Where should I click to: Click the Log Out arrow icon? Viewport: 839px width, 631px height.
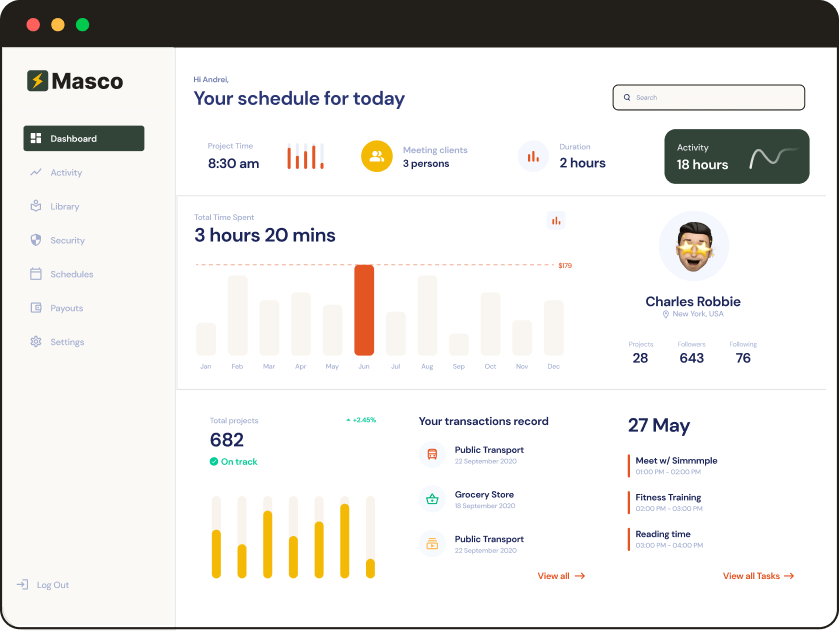(x=22, y=585)
